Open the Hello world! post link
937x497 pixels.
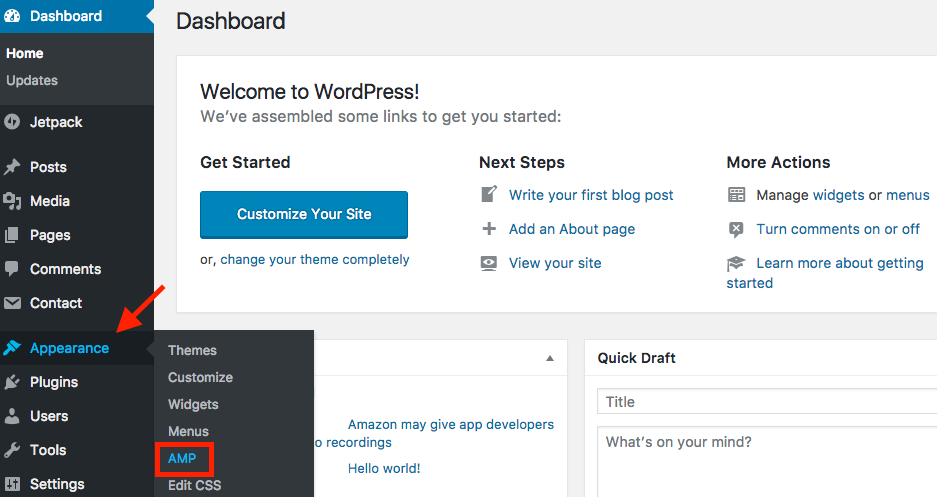tap(384, 468)
